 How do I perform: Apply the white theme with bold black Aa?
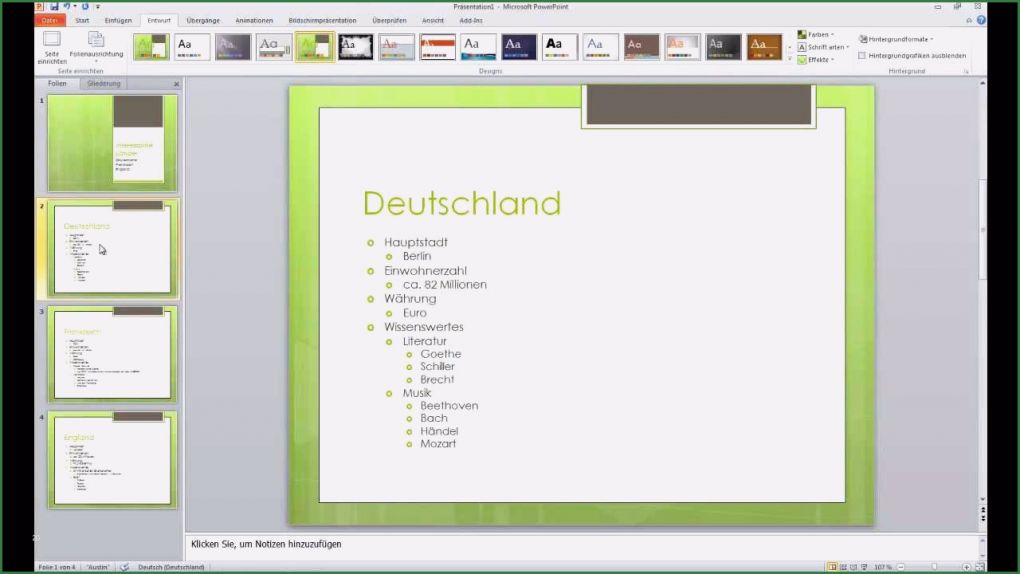pos(560,47)
